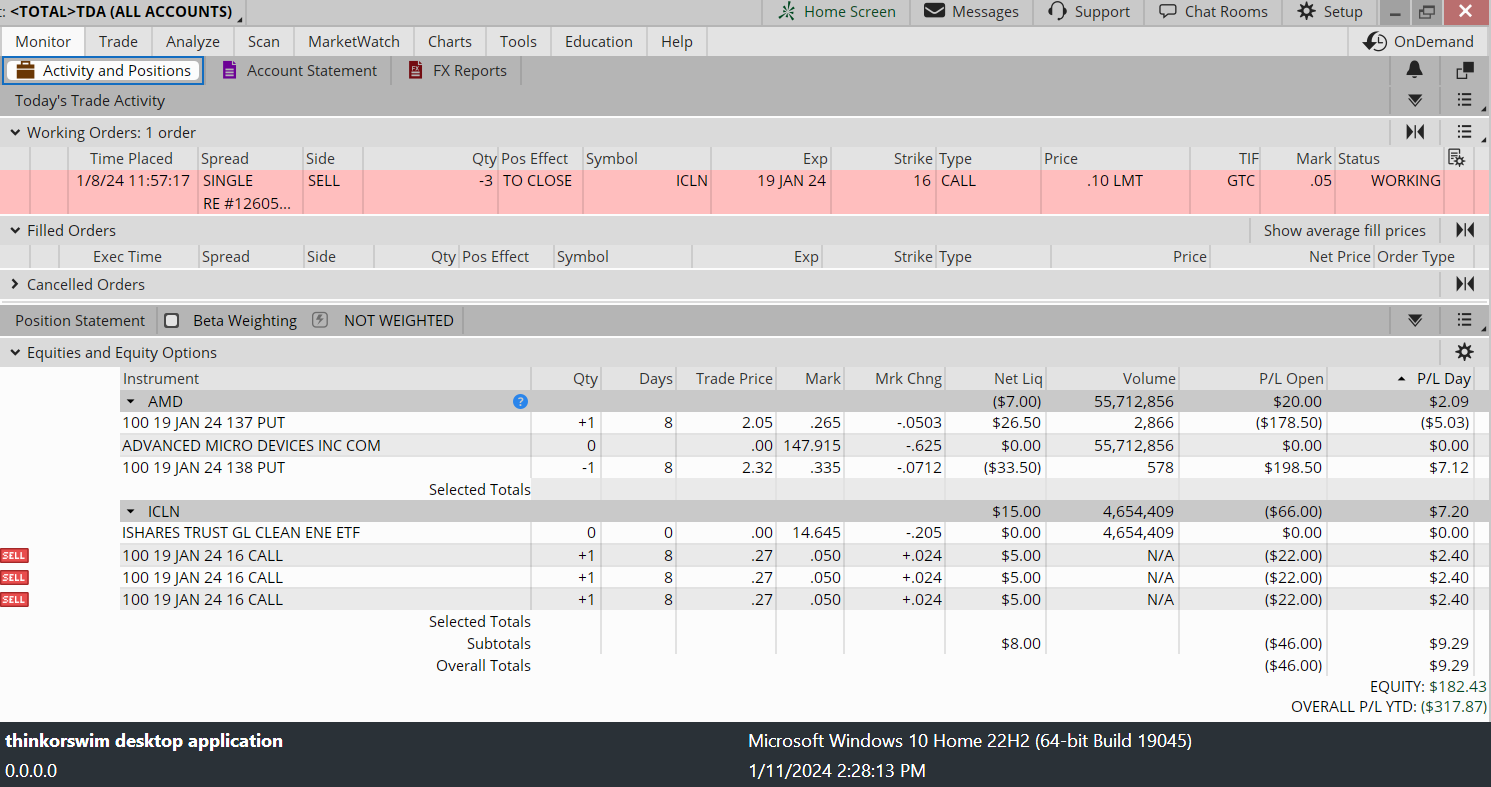Click the Status header in Working Orders
The image size is (1491, 787).
point(1358,158)
